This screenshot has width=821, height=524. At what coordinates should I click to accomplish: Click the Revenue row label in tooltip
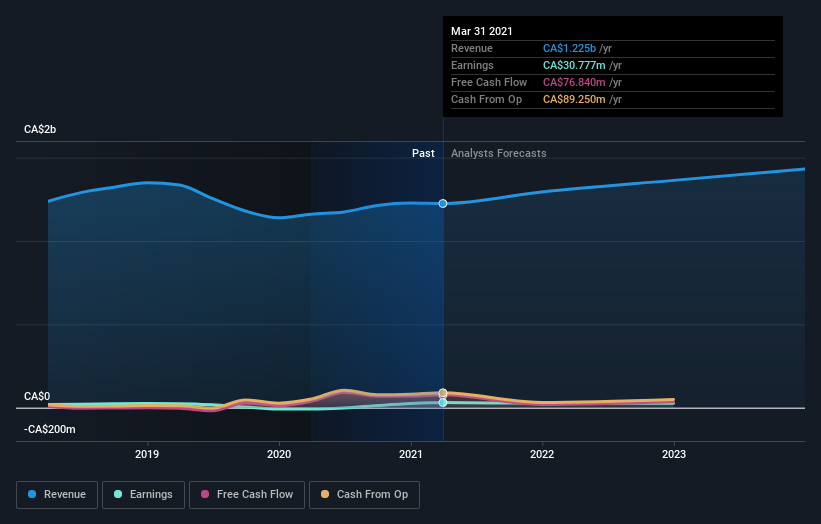point(472,48)
